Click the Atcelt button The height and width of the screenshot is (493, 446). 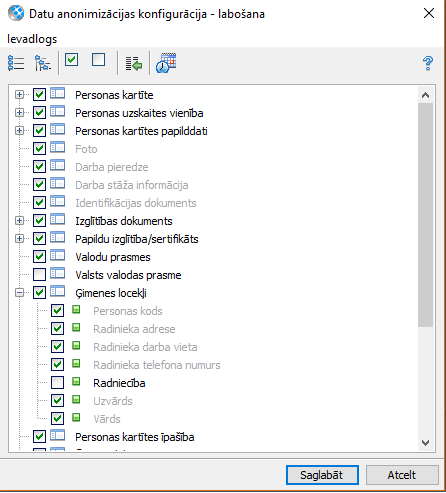coord(402,475)
